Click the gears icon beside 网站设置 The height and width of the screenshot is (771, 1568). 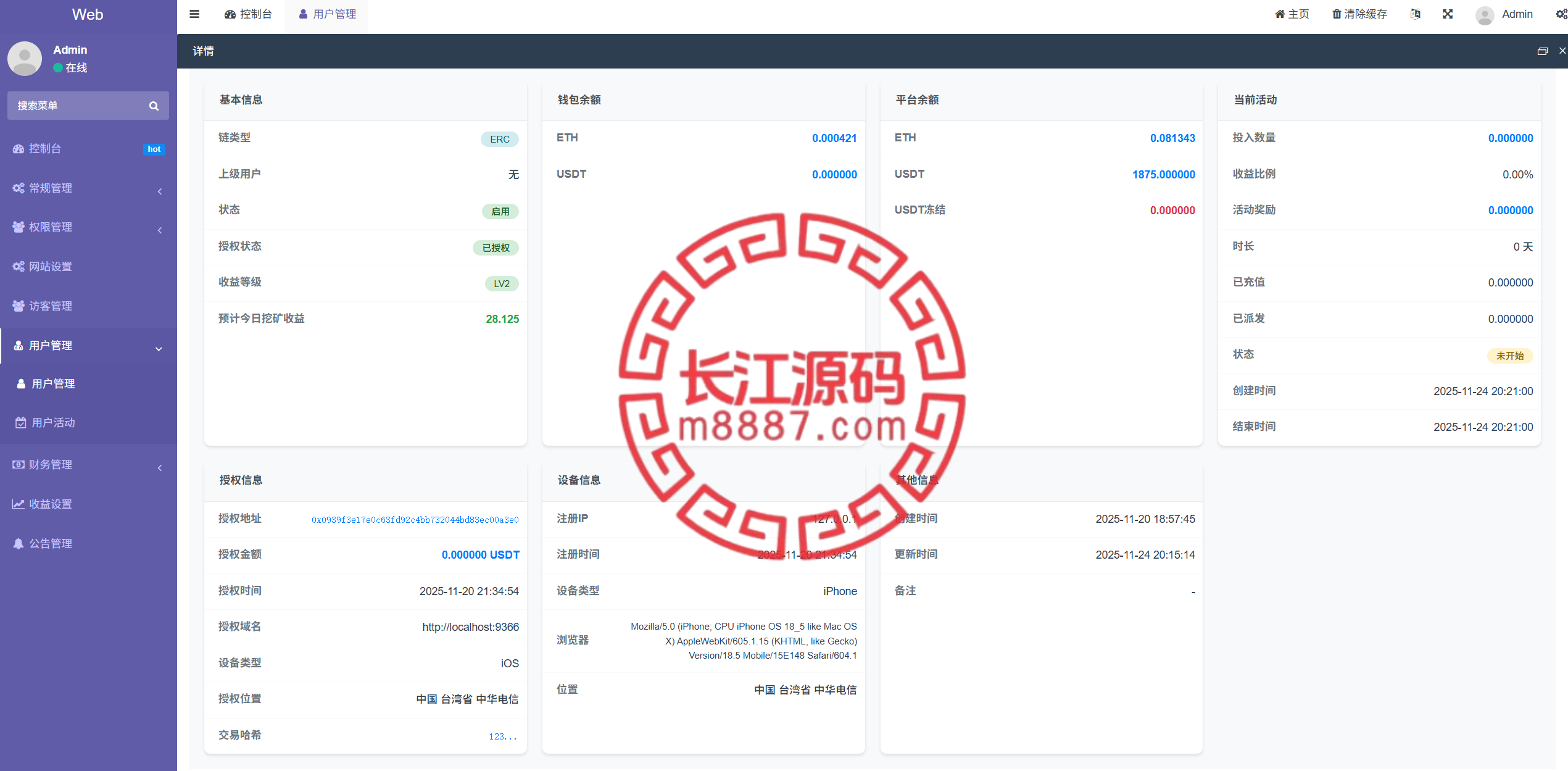coord(19,267)
